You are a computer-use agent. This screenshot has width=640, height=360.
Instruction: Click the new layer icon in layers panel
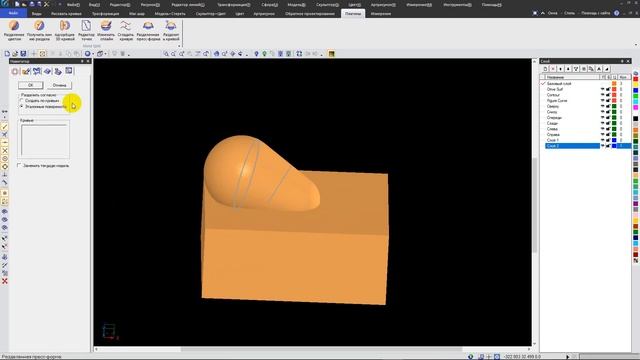[545, 69]
